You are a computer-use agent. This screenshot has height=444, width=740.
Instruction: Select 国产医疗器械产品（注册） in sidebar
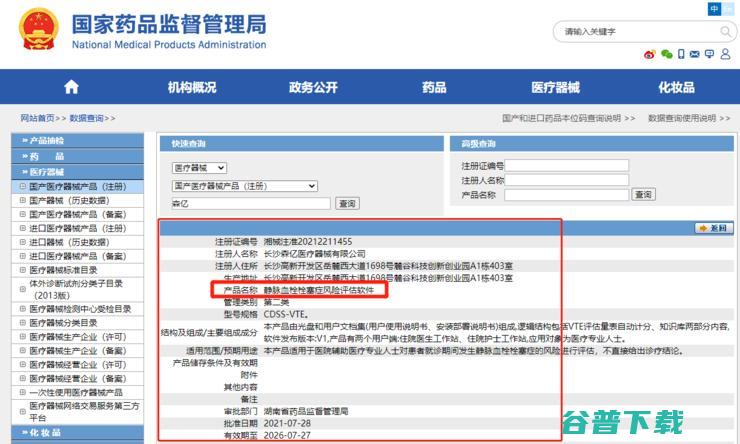point(78,186)
